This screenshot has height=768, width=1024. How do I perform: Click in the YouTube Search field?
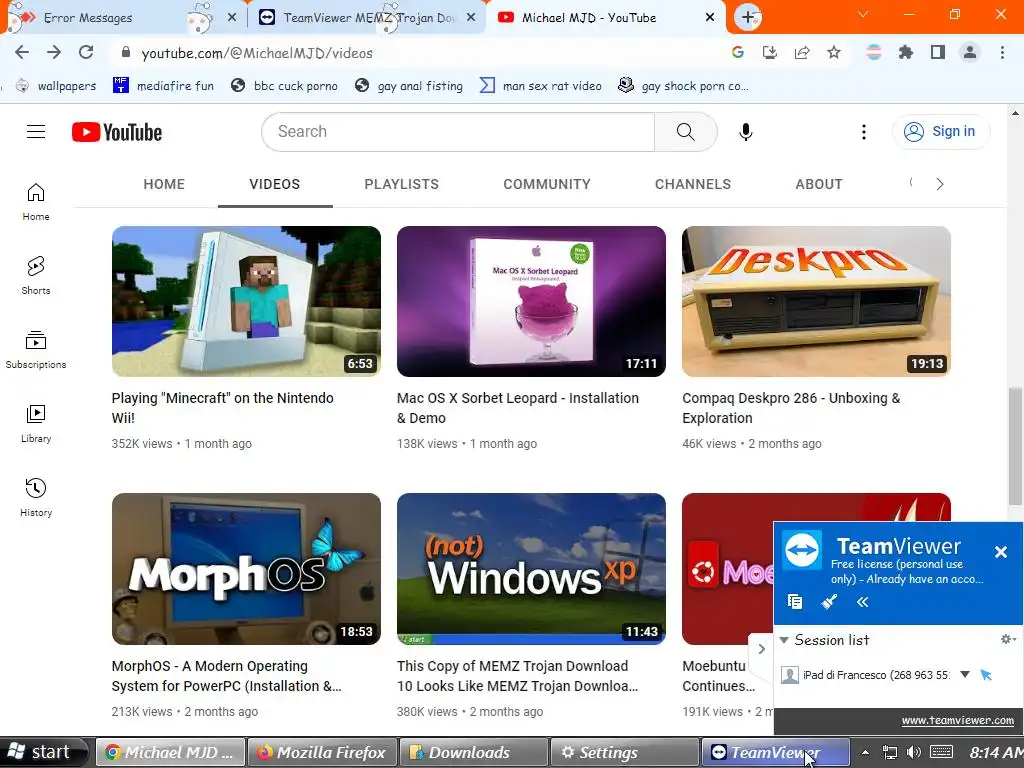tap(458, 132)
